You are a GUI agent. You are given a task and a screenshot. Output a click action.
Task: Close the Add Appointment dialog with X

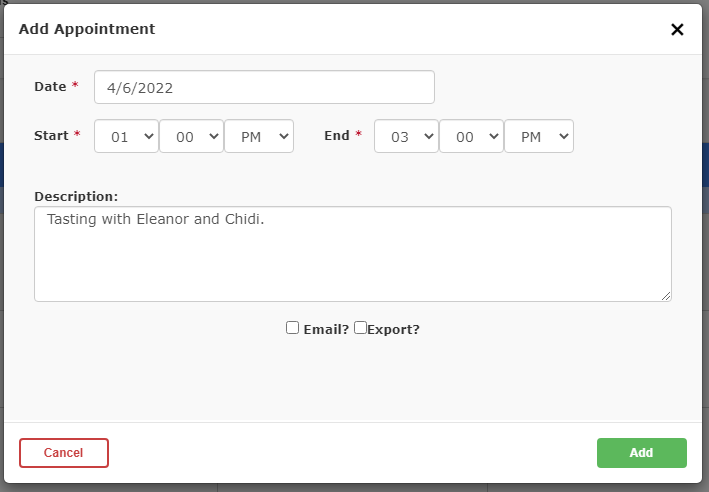pos(677,29)
